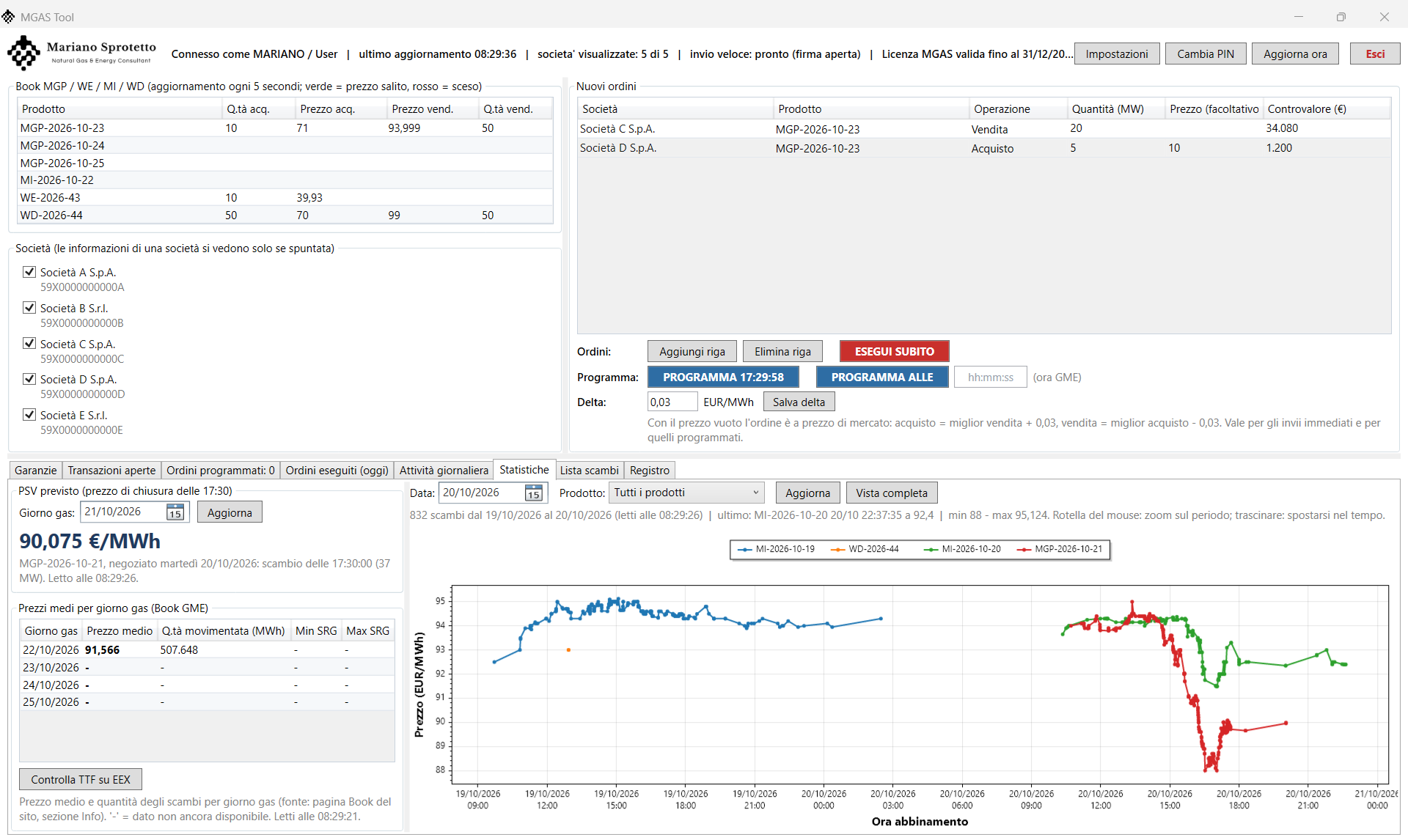The image size is (1408, 840).
Task: Disable the Società E S.r.l. checkbox
Action: tap(29, 415)
